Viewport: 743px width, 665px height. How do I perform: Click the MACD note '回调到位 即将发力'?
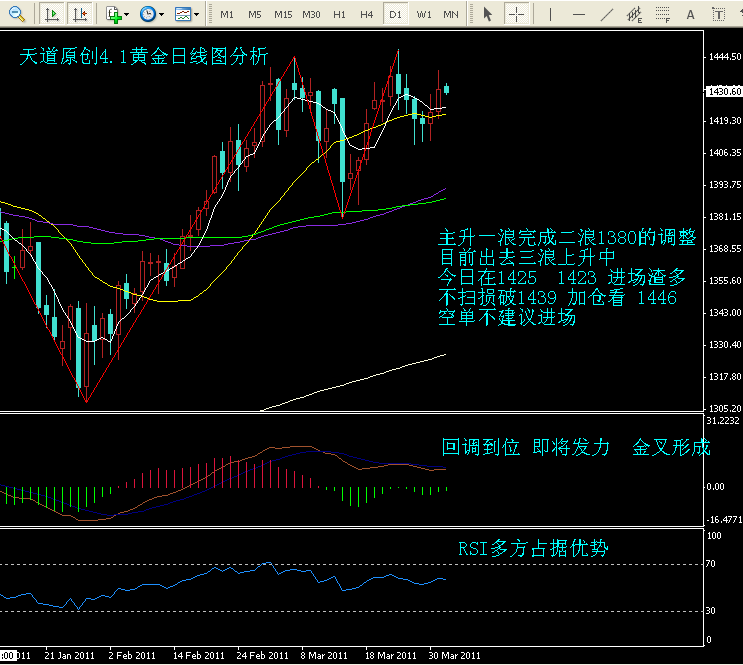tap(526, 447)
